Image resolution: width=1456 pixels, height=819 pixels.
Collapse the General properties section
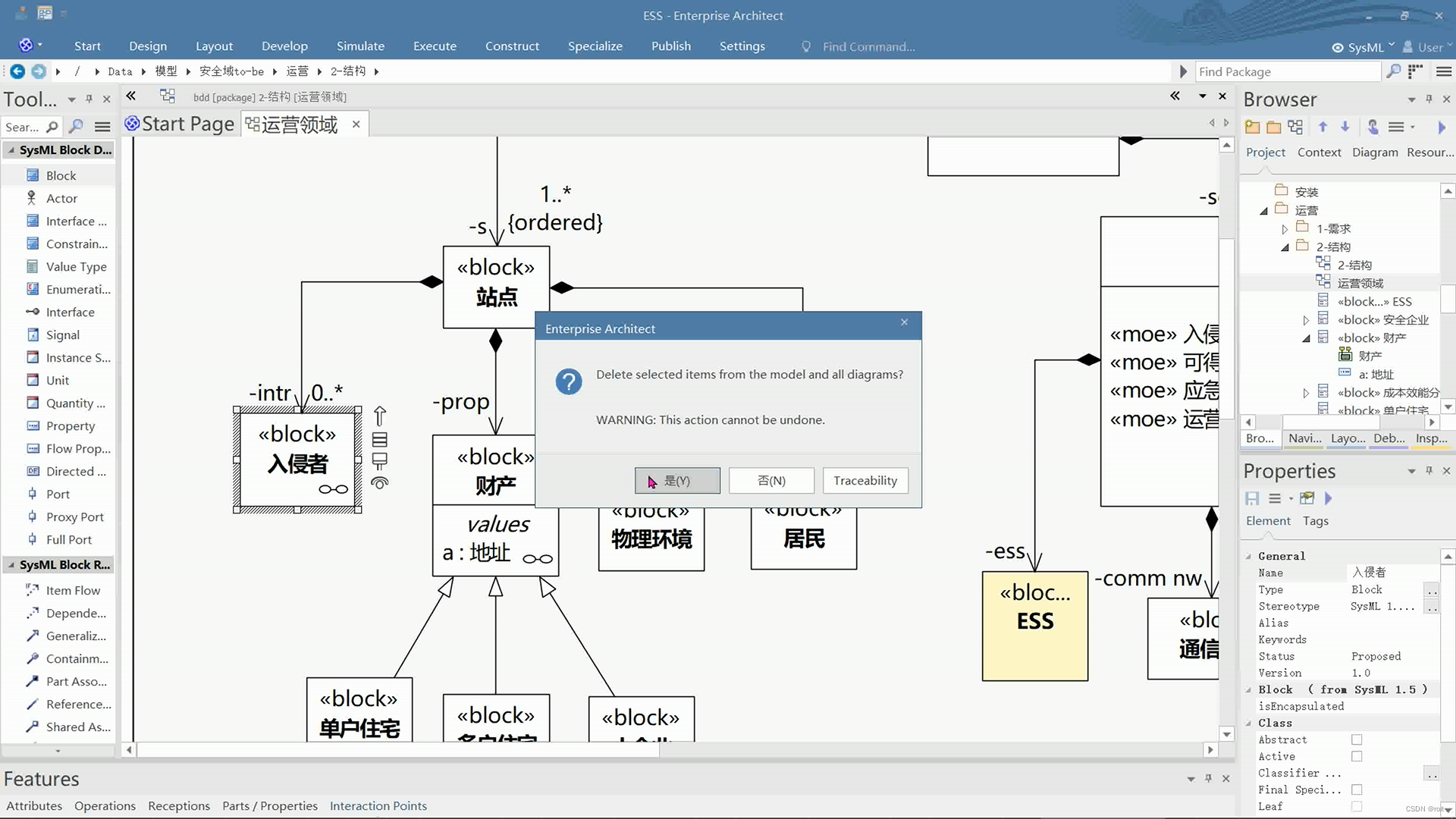[1248, 557]
